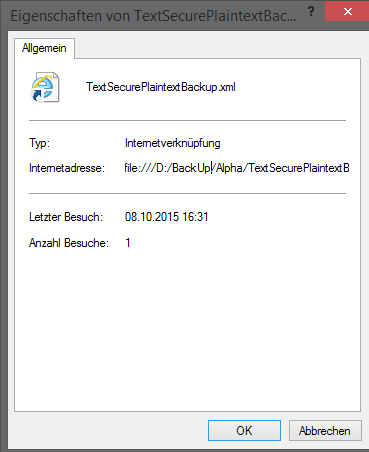Image resolution: width=369 pixels, height=452 pixels.
Task: Click the separator line below the file name
Action: pos(187,120)
